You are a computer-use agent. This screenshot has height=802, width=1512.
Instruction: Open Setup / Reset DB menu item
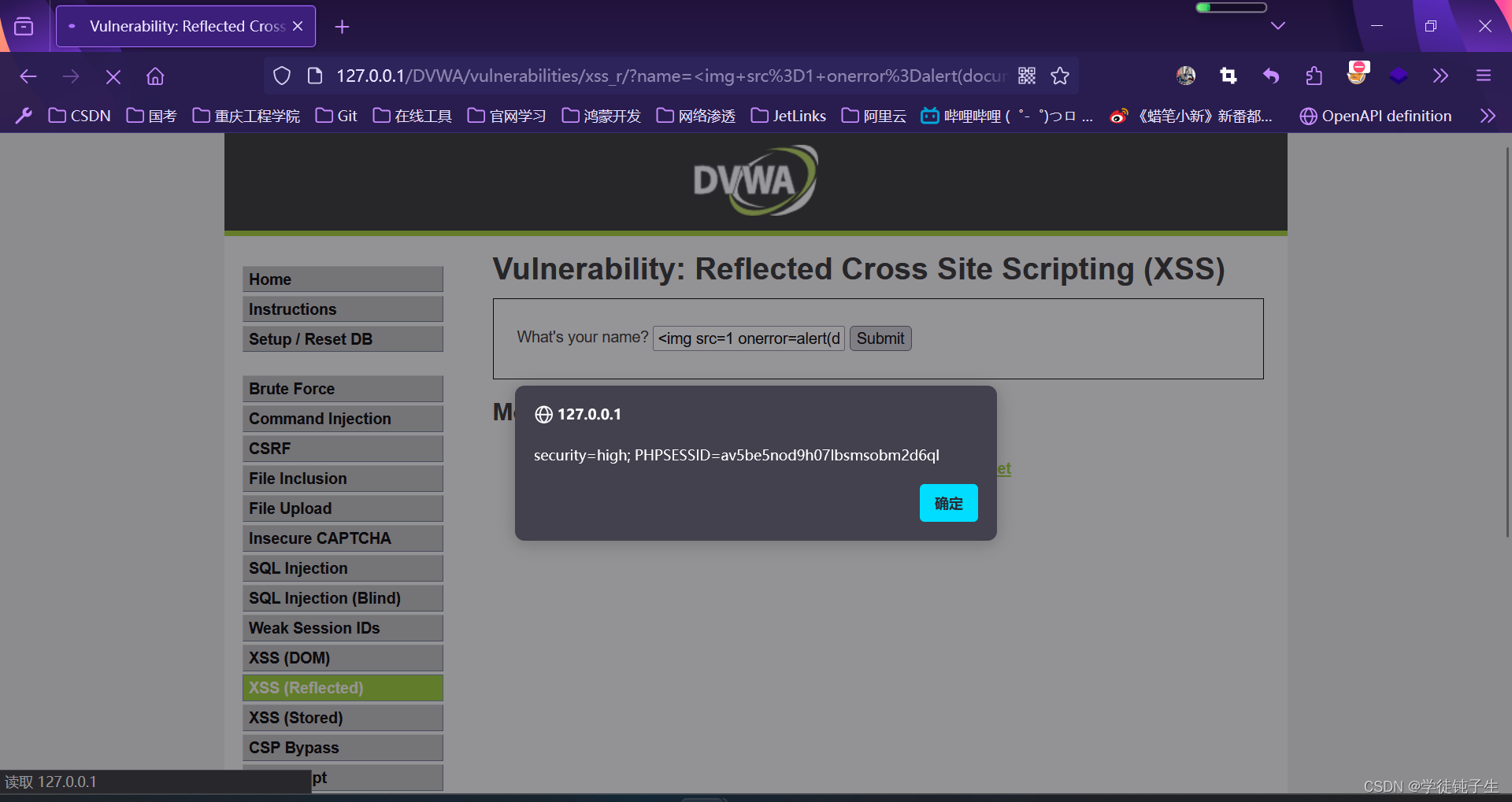343,339
